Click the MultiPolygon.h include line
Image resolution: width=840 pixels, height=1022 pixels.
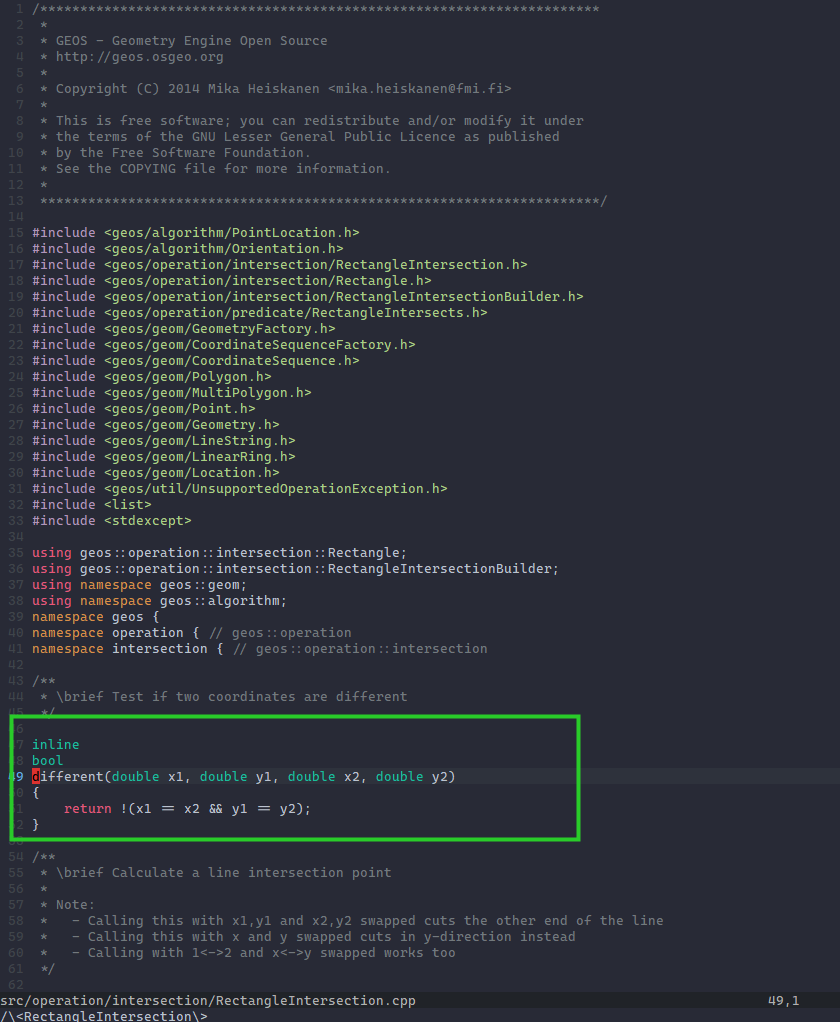click(171, 392)
